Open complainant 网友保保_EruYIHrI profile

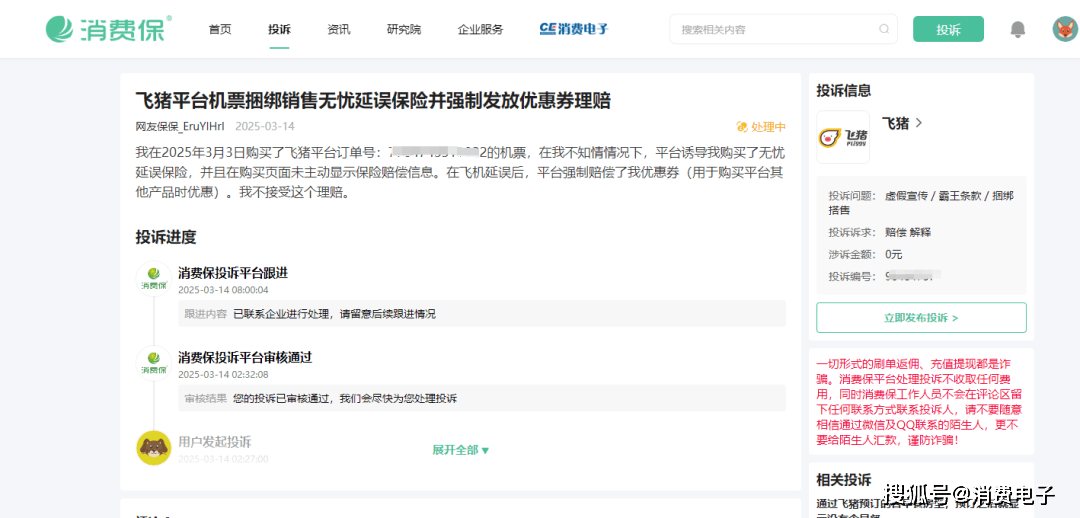[x=180, y=127]
